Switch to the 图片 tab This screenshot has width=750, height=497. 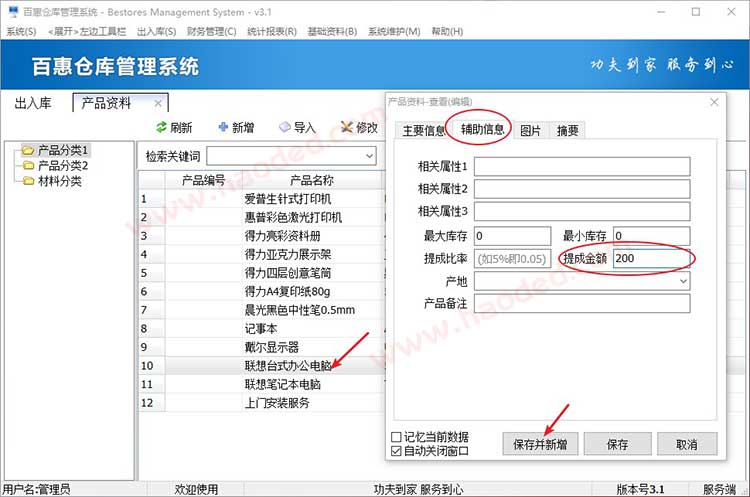531,130
